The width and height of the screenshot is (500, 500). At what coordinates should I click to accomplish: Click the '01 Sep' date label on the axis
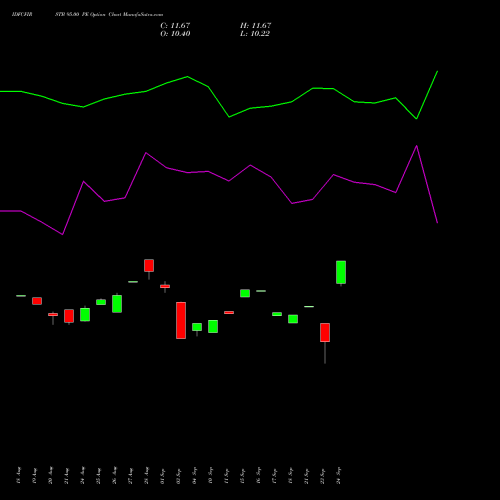(163, 476)
